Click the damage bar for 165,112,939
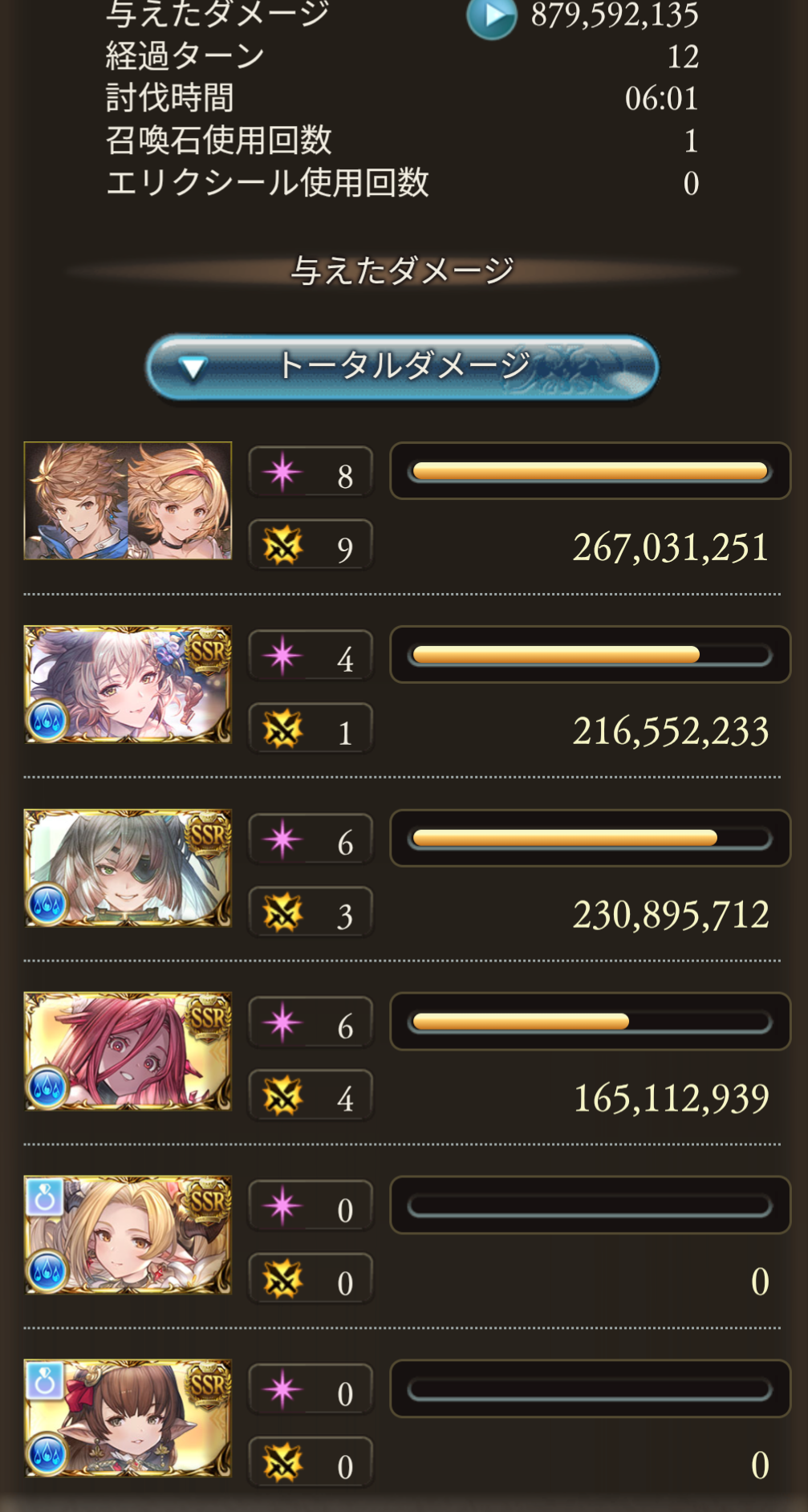Image resolution: width=808 pixels, height=1512 pixels. pyautogui.click(x=590, y=1022)
